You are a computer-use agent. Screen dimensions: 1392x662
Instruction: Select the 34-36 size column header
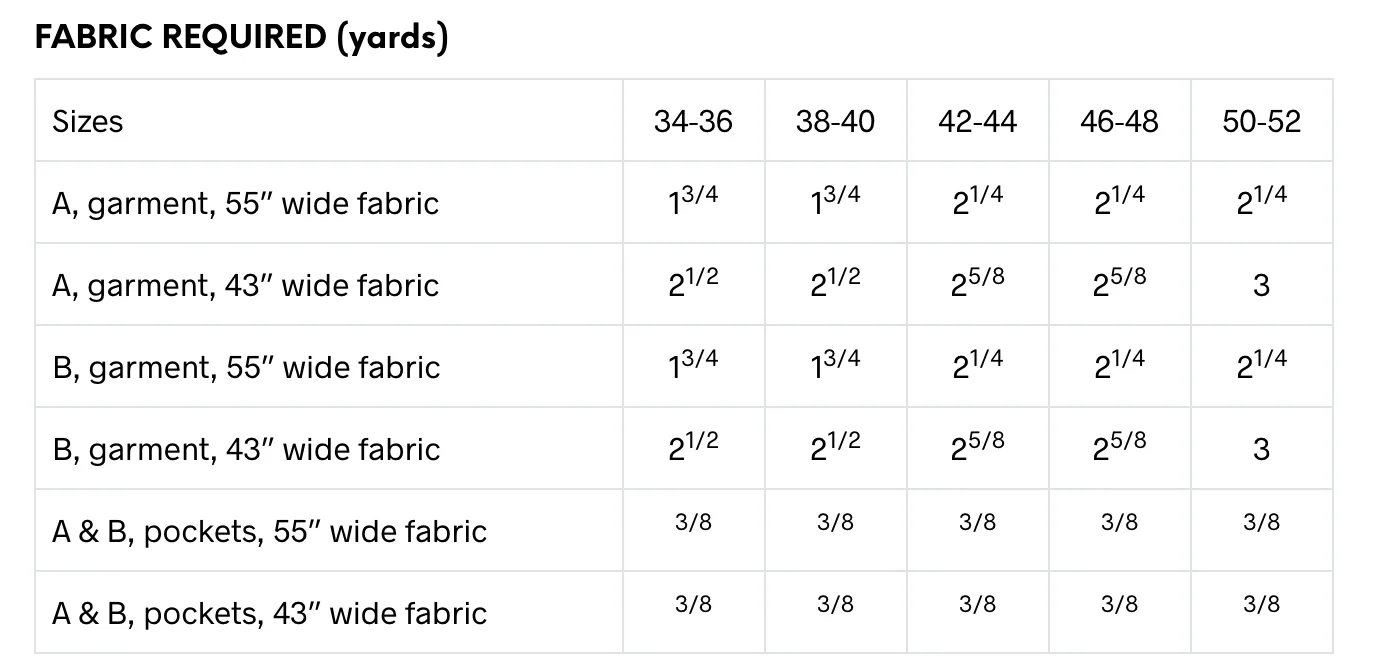point(693,122)
